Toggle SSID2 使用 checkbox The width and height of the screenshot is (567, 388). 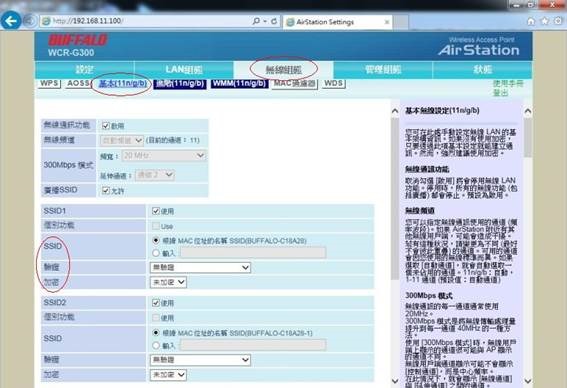(x=156, y=303)
